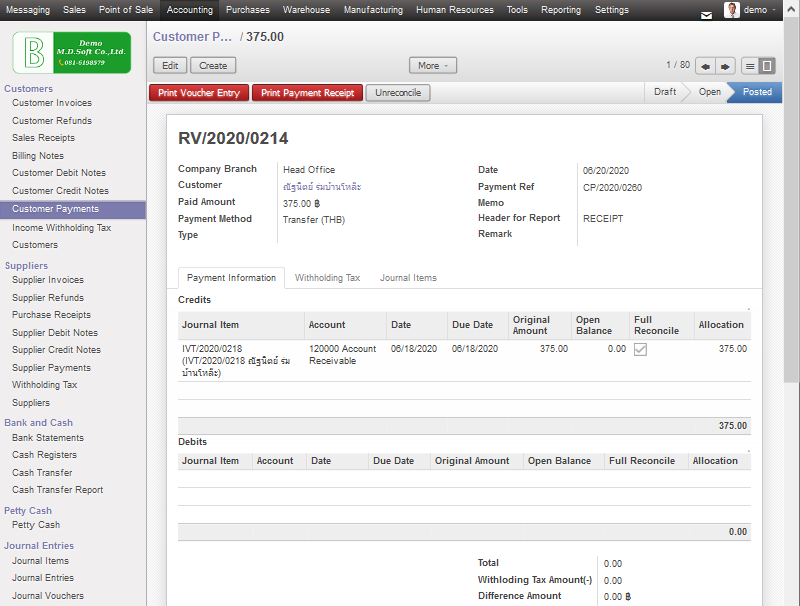Open the Accounting menu
Image resolution: width=800 pixels, height=606 pixels.
(x=190, y=10)
